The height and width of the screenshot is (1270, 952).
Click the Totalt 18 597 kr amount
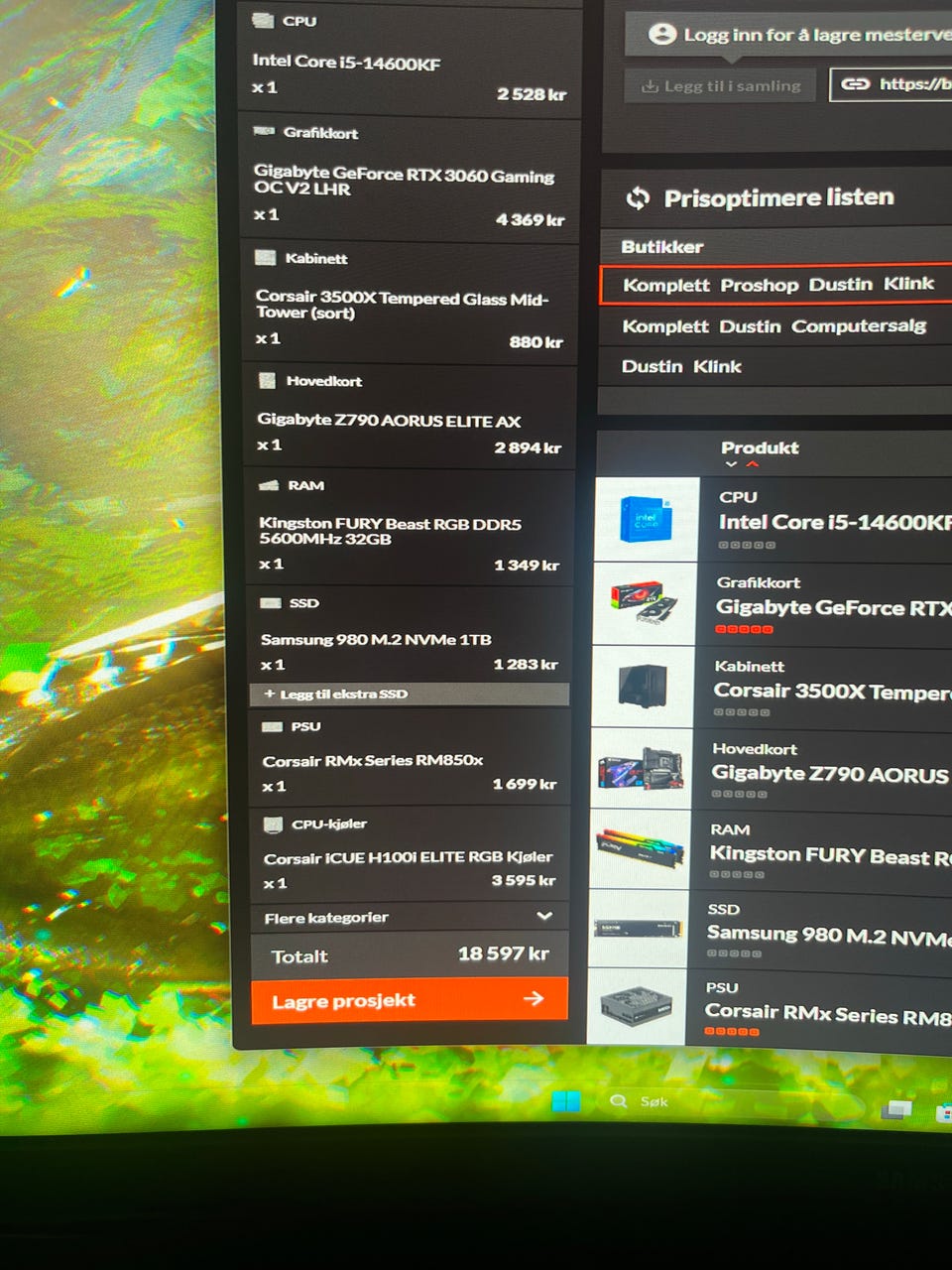pyautogui.click(x=503, y=953)
